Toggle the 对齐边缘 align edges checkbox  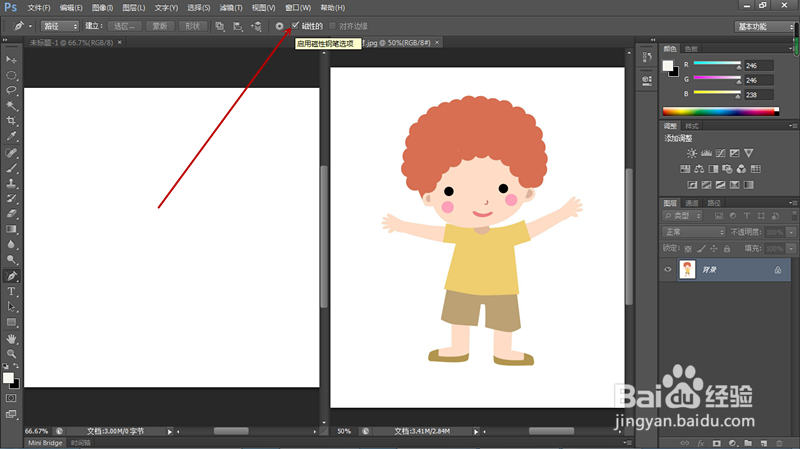333,26
